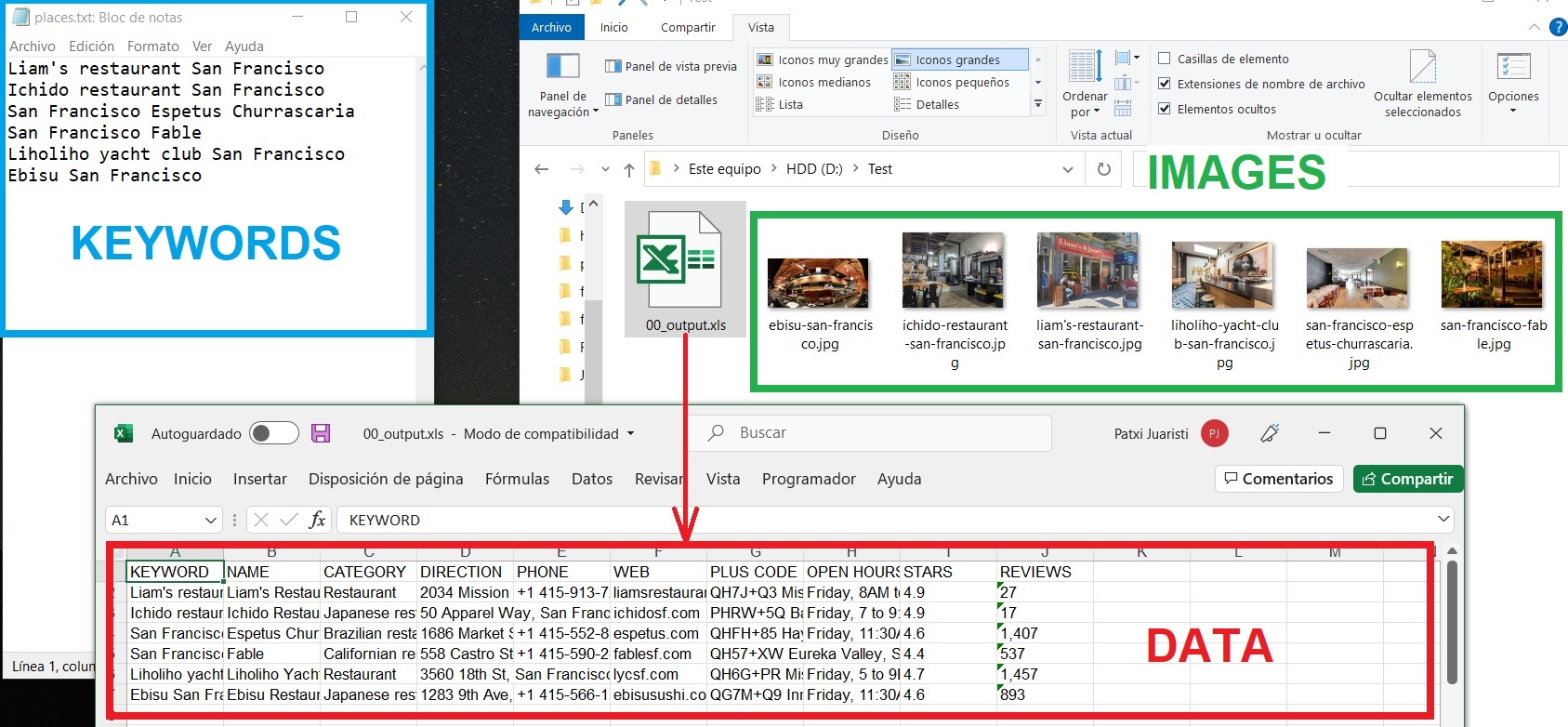The height and width of the screenshot is (727, 1568).
Task: Check the Casillas de elemento checkbox
Action: (x=1164, y=59)
